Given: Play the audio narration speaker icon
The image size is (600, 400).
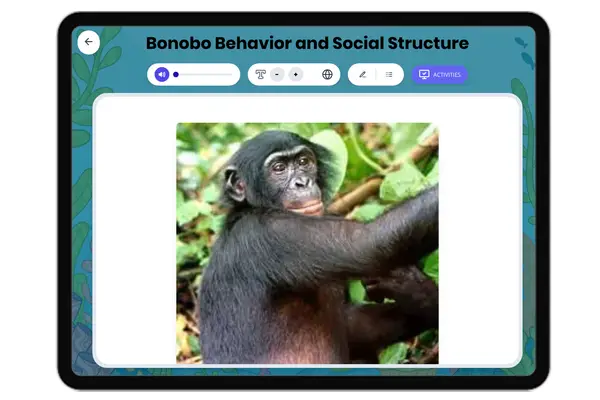Looking at the screenshot, I should coord(162,75).
